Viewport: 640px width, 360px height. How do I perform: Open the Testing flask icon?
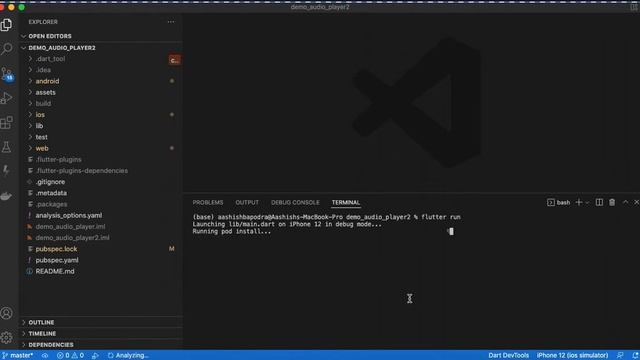point(7,147)
